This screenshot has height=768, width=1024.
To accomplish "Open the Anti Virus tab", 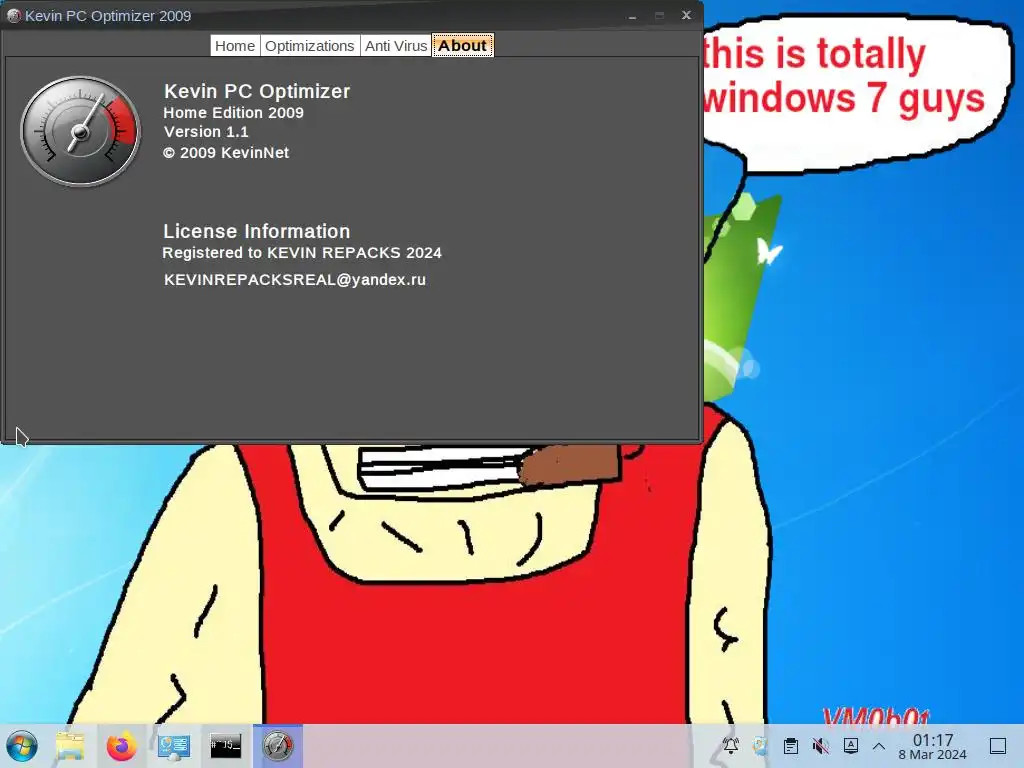I will (396, 46).
